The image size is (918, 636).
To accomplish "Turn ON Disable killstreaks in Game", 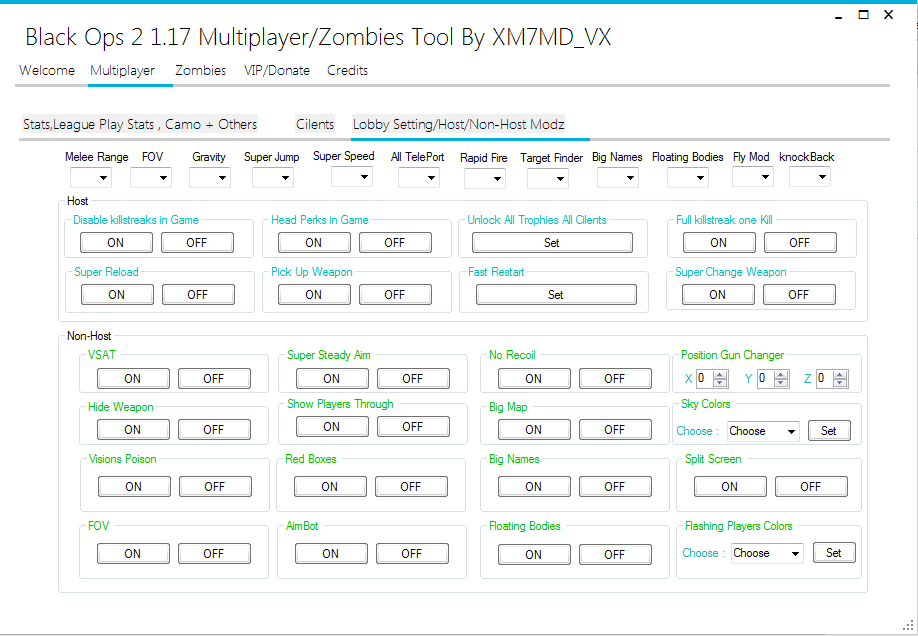I will point(116,242).
